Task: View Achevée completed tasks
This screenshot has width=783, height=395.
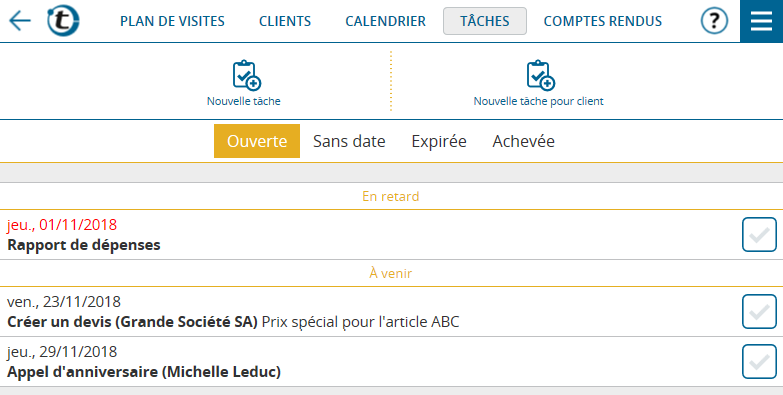Action: click(523, 141)
